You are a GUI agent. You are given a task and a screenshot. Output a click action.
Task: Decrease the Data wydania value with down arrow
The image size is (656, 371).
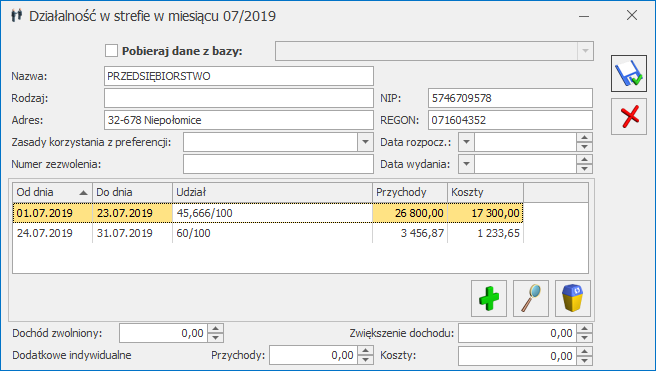[x=584, y=169]
